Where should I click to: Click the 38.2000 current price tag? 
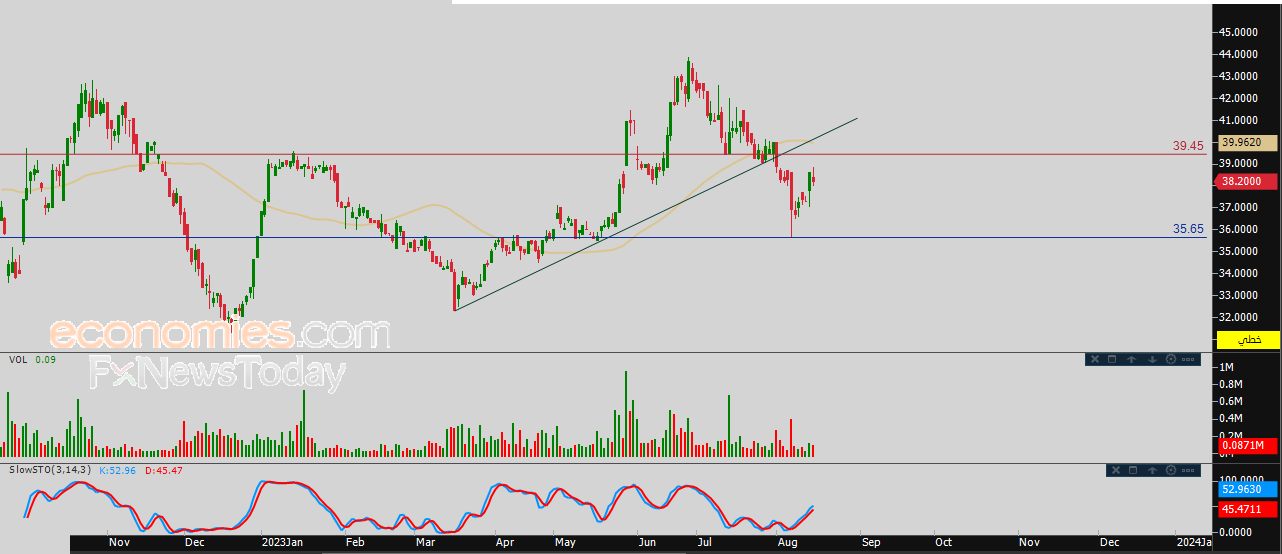[1247, 182]
